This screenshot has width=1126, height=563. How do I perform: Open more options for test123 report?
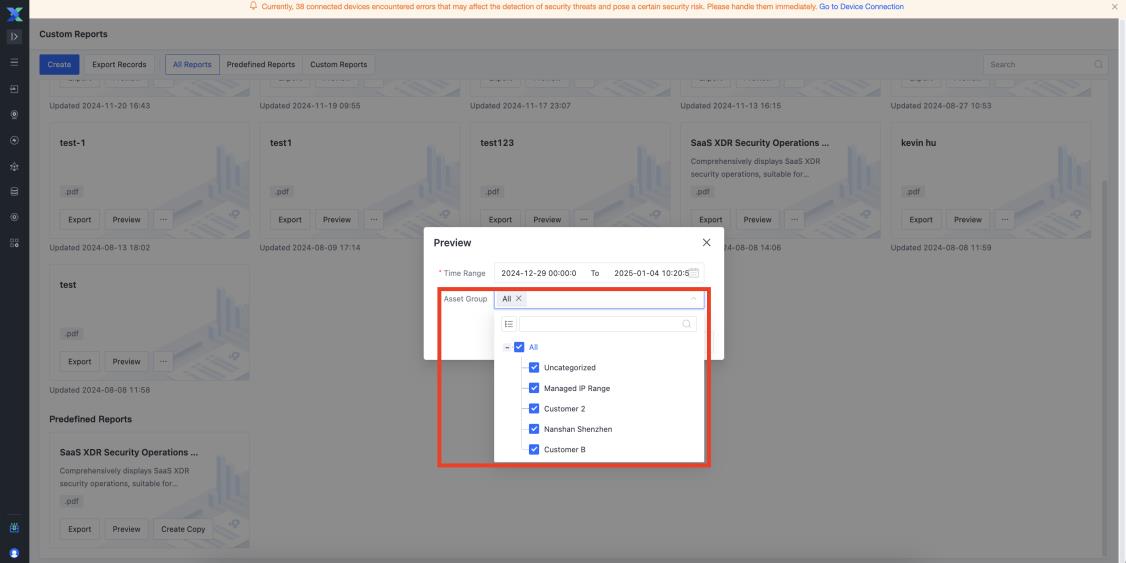(x=584, y=220)
